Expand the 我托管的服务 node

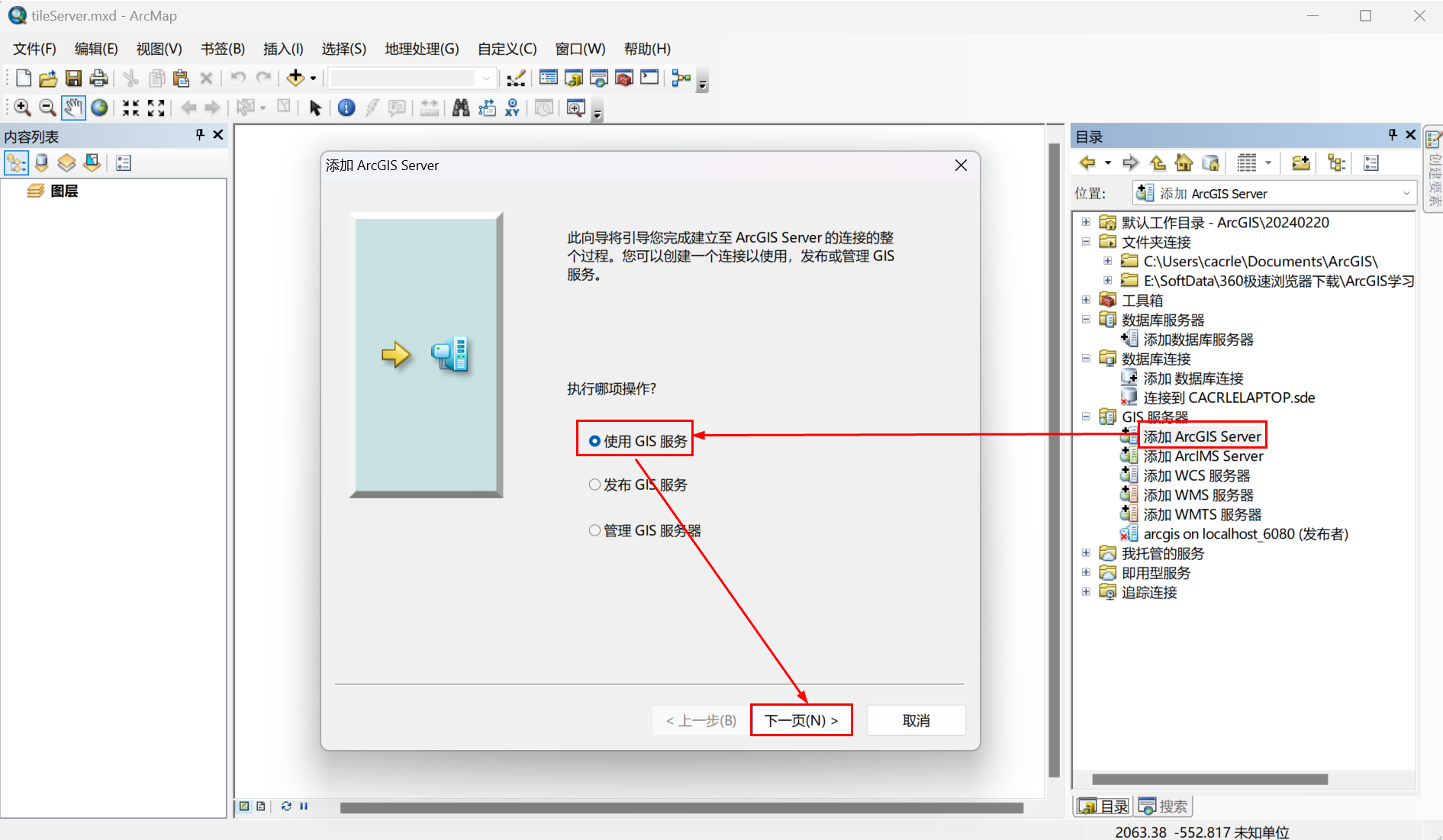(x=1086, y=552)
